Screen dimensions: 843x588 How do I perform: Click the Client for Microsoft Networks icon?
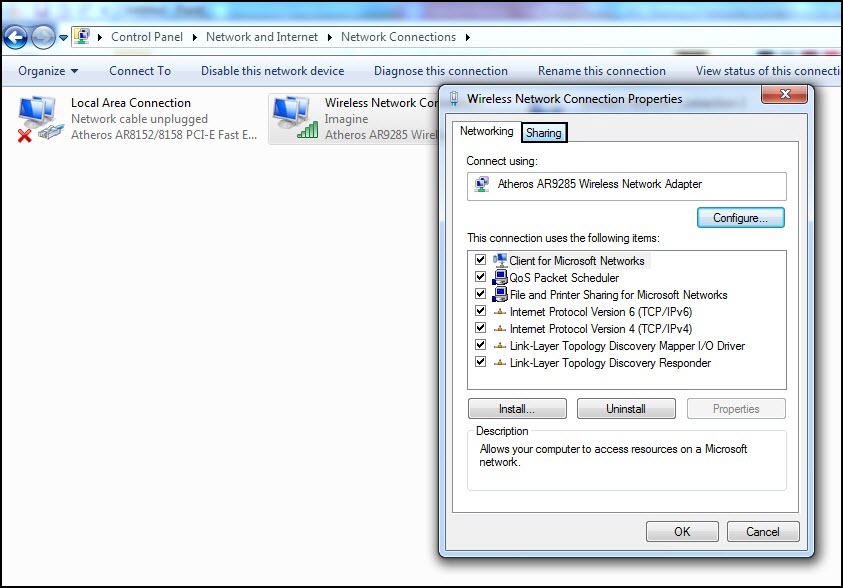pyautogui.click(x=500, y=260)
